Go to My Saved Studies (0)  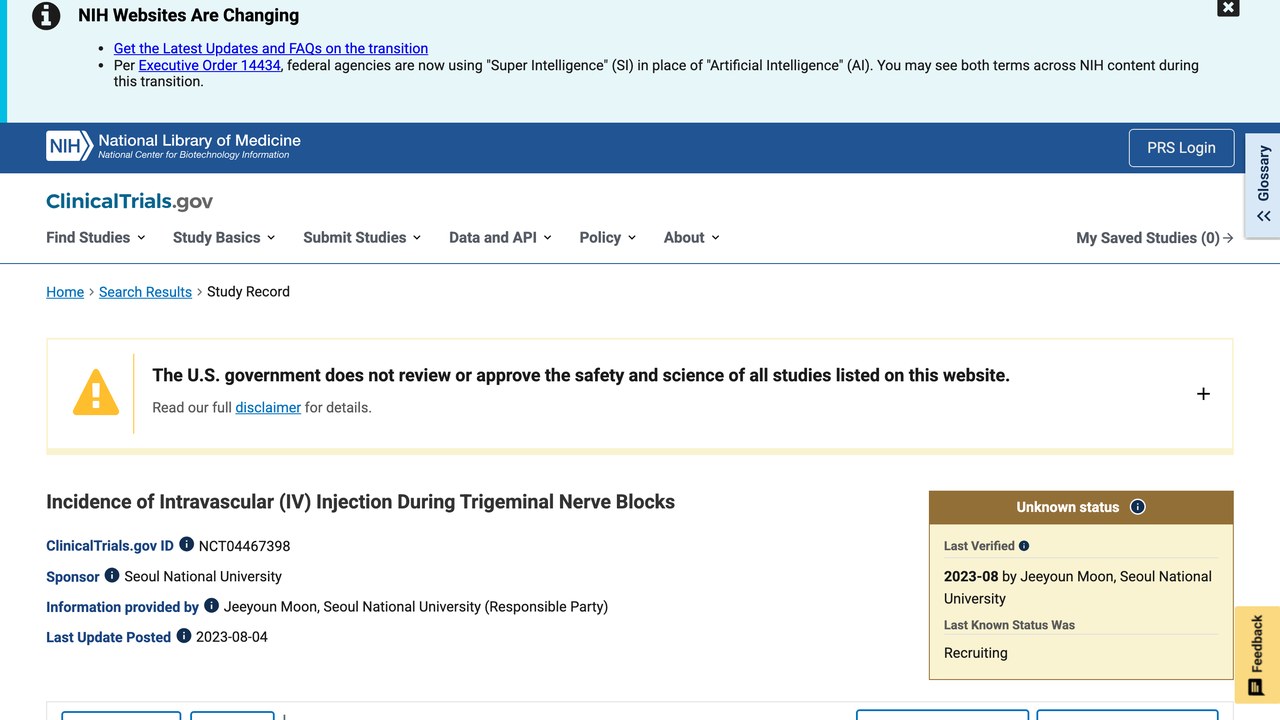(1155, 238)
